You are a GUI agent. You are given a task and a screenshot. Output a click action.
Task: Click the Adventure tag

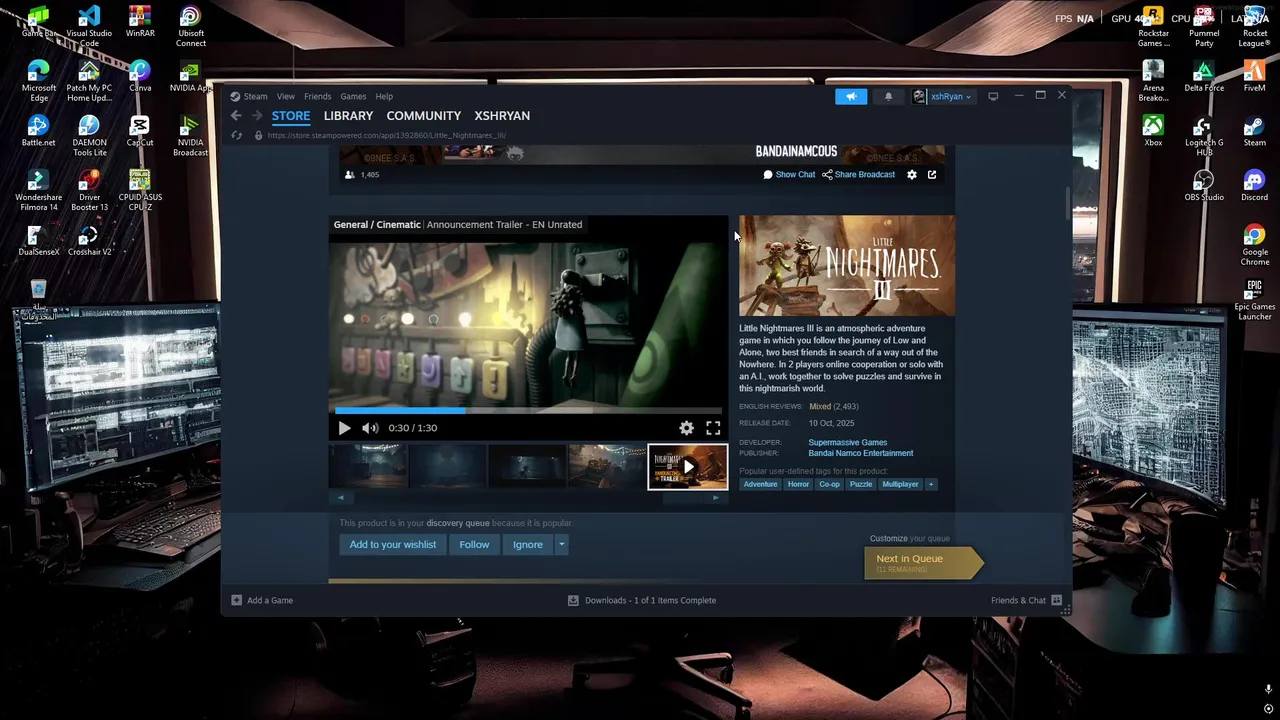pos(760,484)
